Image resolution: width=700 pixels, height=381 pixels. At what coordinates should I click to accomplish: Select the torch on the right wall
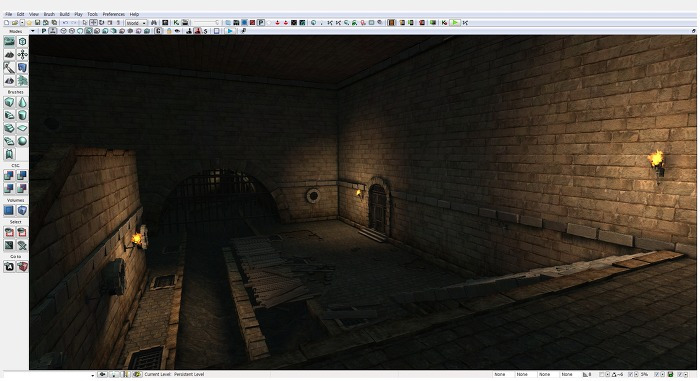tap(657, 164)
